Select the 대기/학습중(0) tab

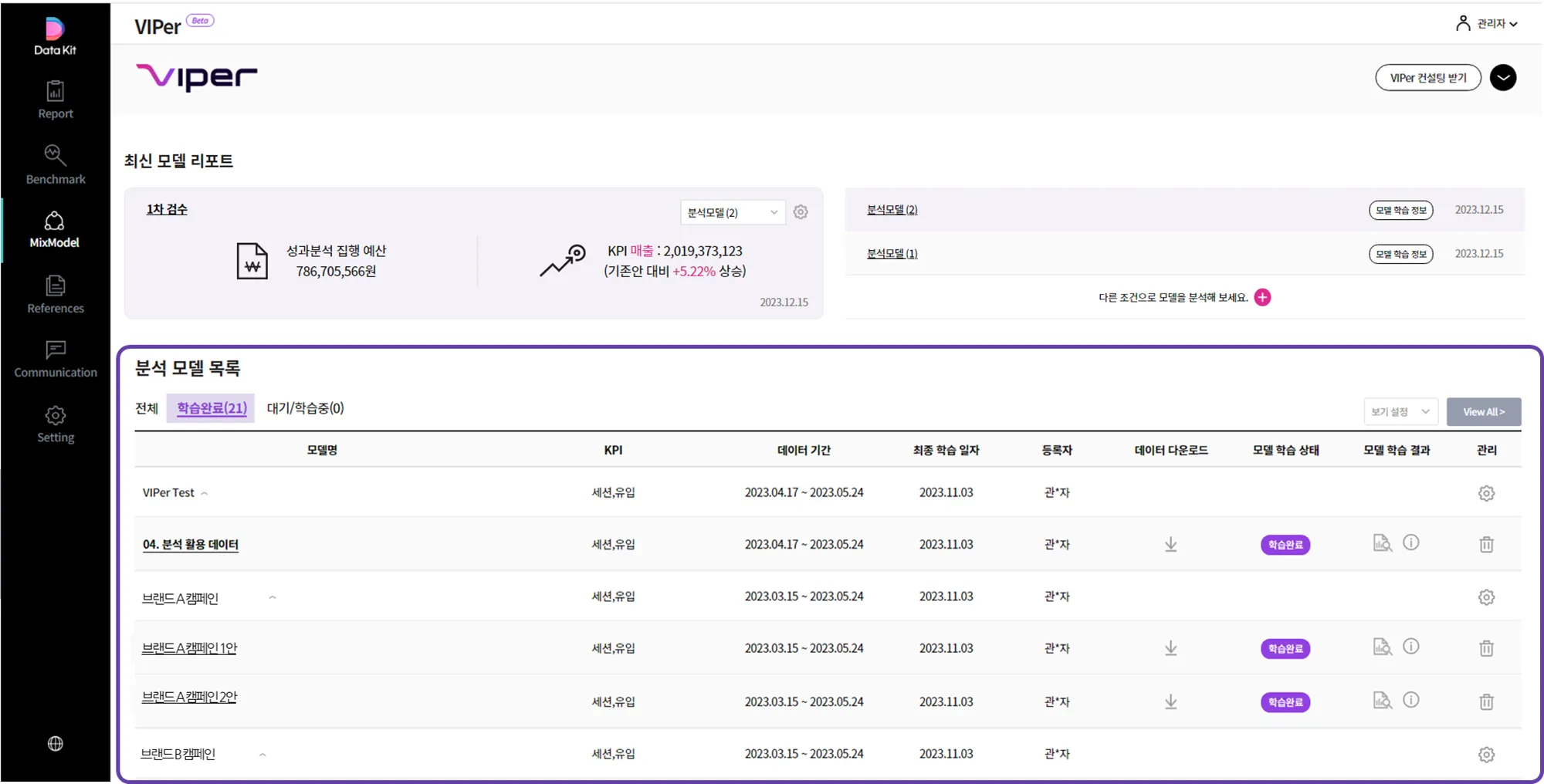[305, 408]
